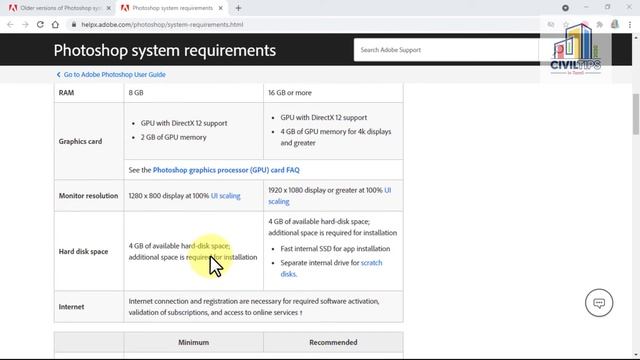This screenshot has height=360, width=640.
Task: Select the Photoshop system requirements tab
Action: tap(172, 8)
